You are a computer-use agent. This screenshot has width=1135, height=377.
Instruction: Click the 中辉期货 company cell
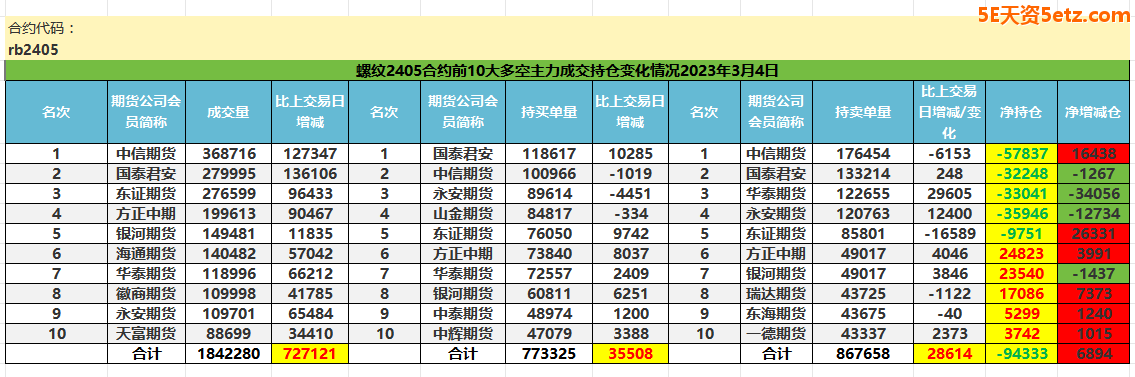463,334
